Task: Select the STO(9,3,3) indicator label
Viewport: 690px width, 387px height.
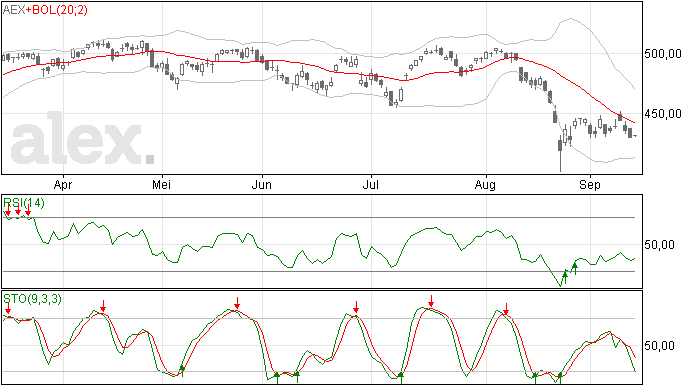Action: (33, 299)
